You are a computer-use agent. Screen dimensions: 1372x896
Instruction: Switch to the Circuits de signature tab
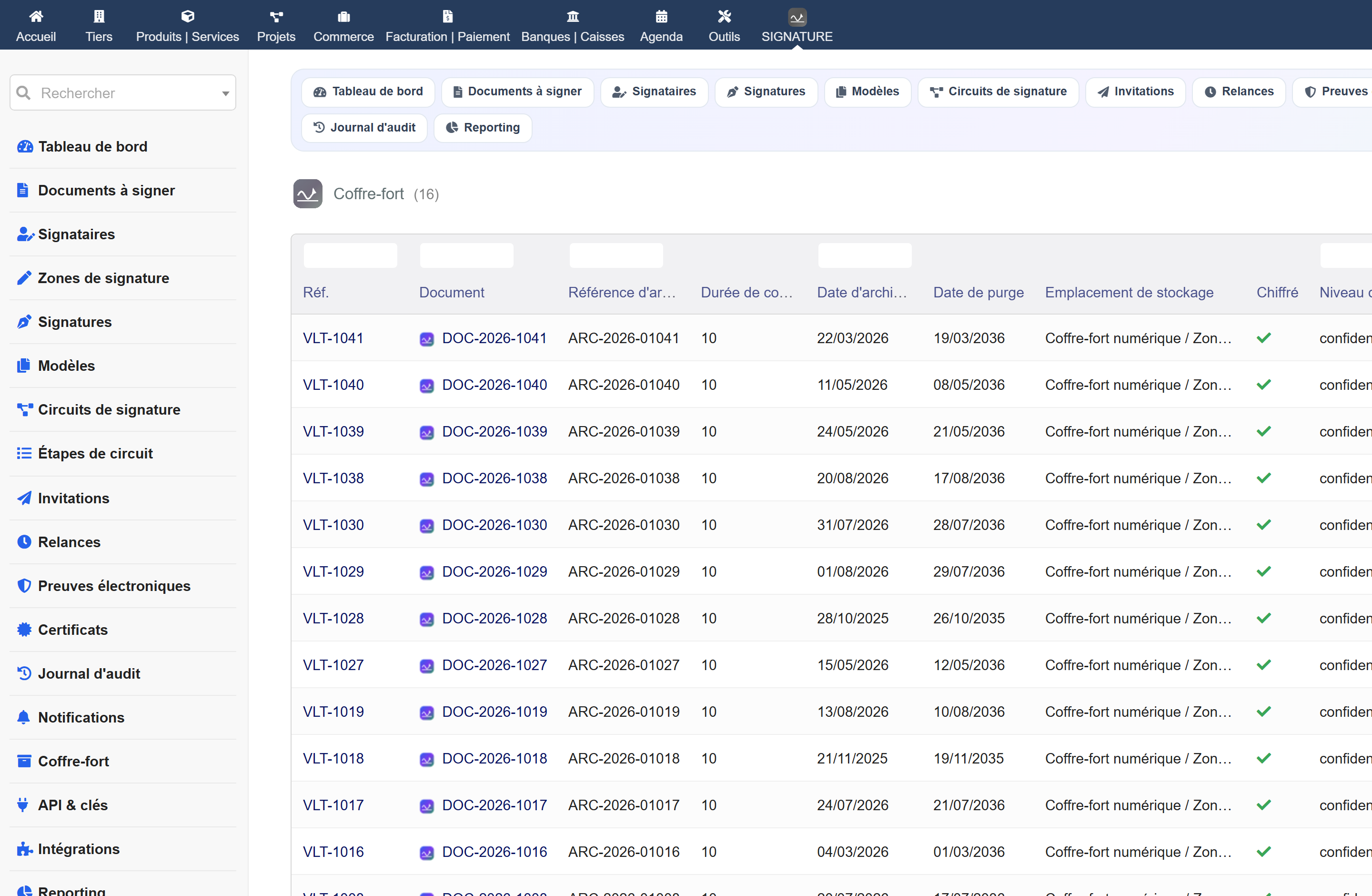(998, 92)
